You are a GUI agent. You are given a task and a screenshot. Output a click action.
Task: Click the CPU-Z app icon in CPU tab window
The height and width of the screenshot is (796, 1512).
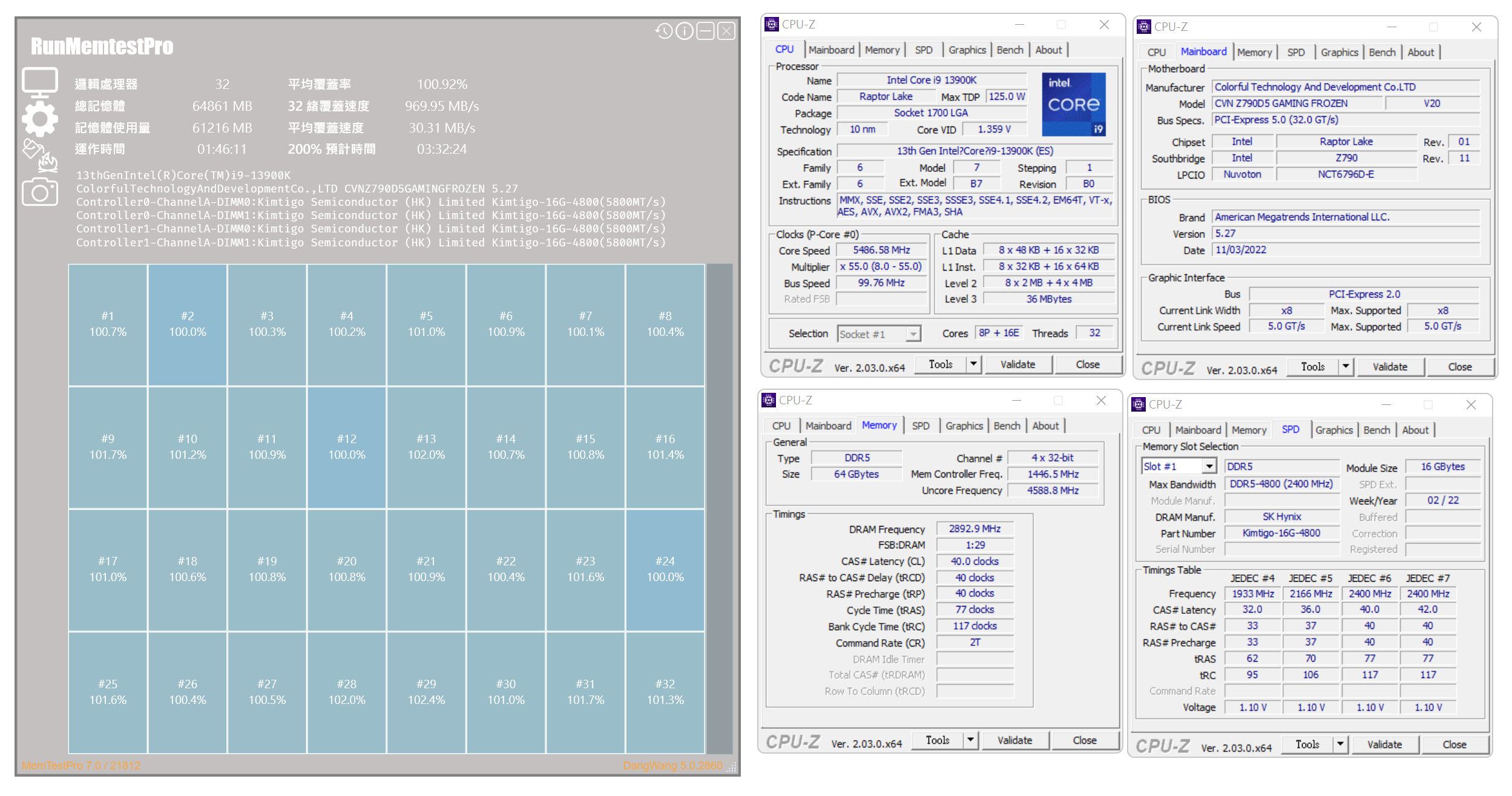[x=771, y=24]
